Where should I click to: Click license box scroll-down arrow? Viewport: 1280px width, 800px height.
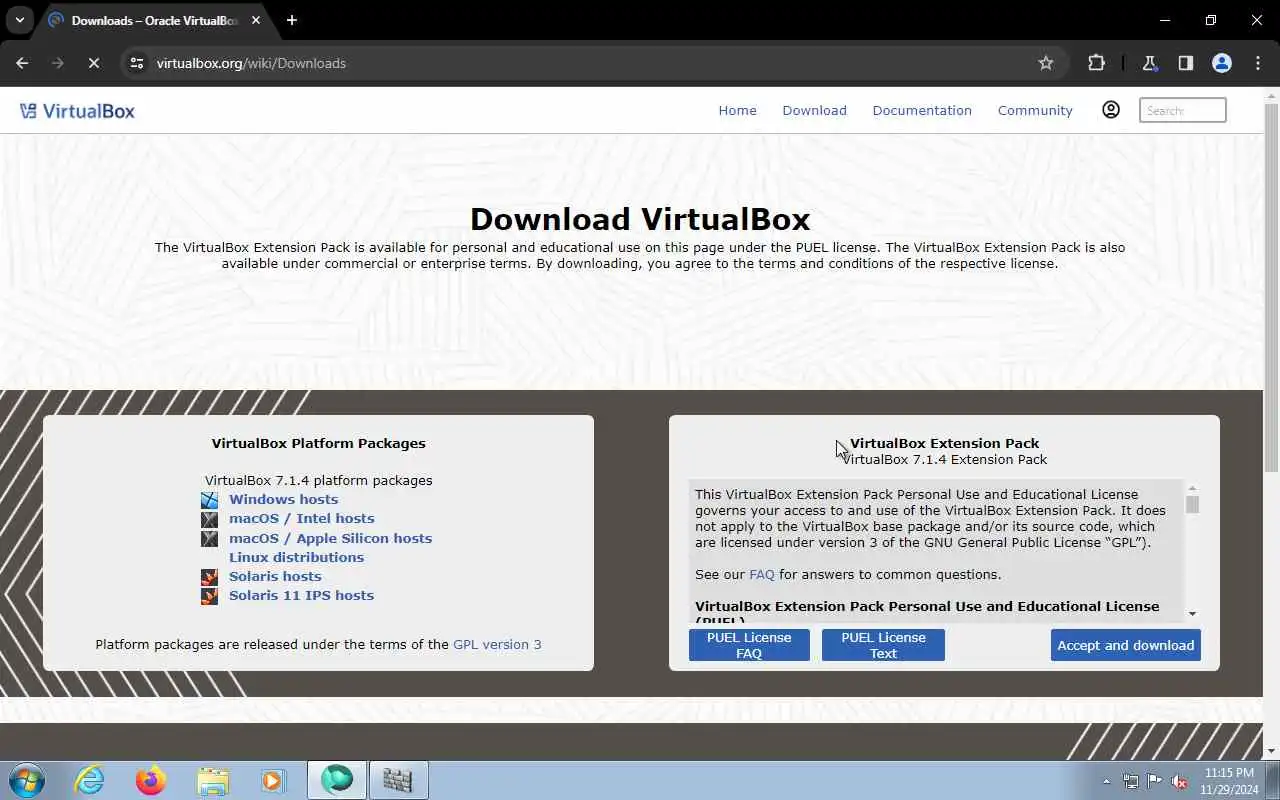point(1192,613)
